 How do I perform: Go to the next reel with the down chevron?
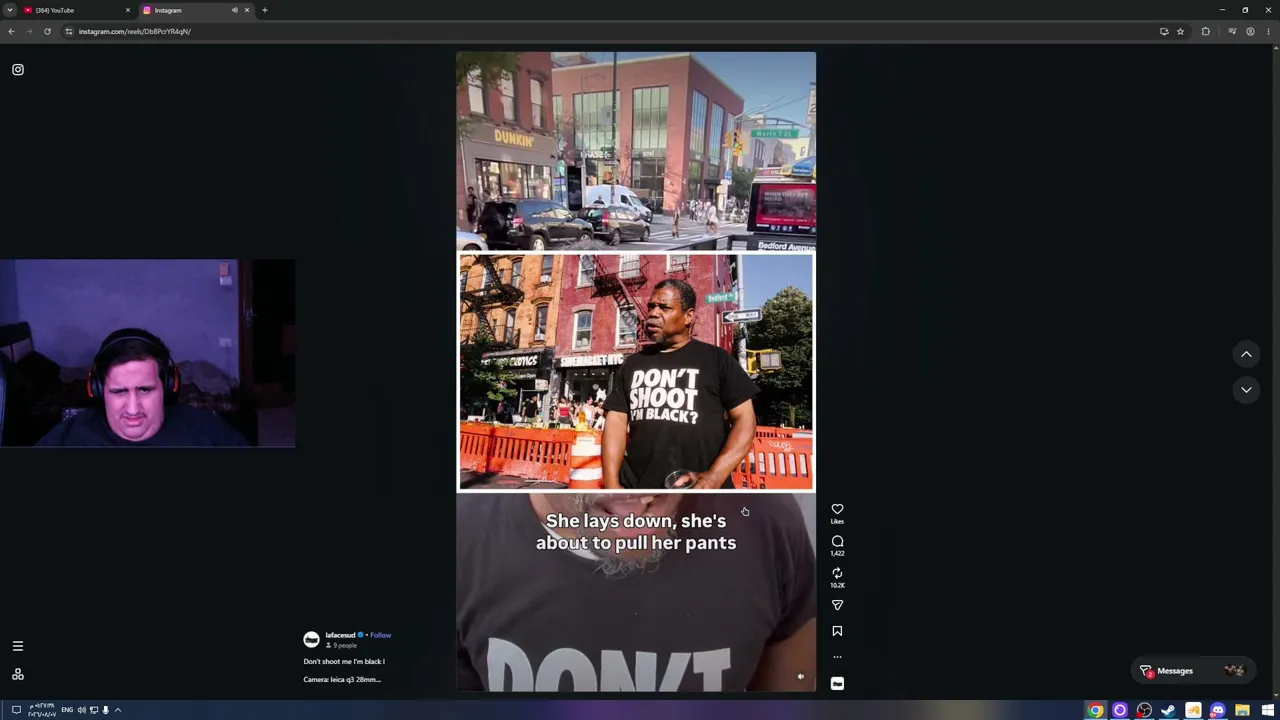[1246, 389]
